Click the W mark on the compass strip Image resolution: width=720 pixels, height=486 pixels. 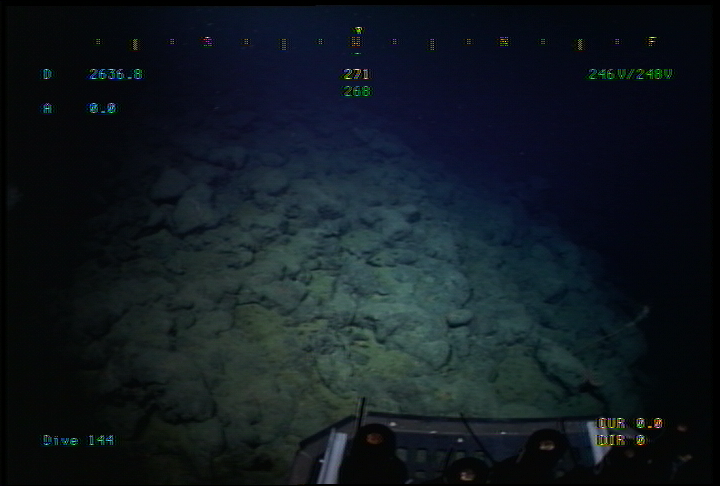356,42
